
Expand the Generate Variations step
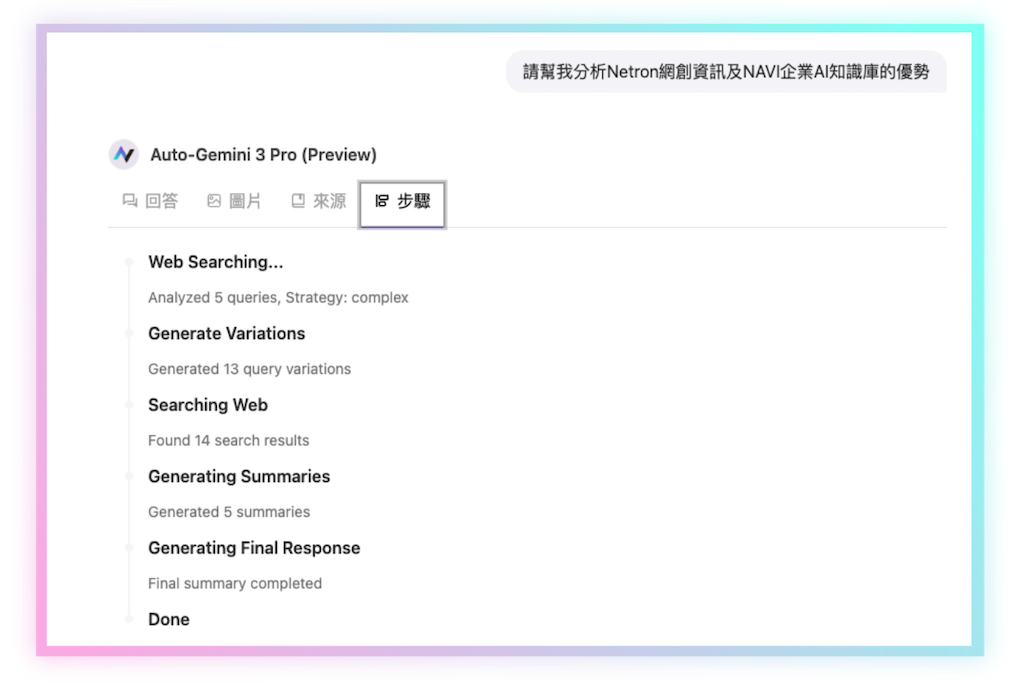226,334
